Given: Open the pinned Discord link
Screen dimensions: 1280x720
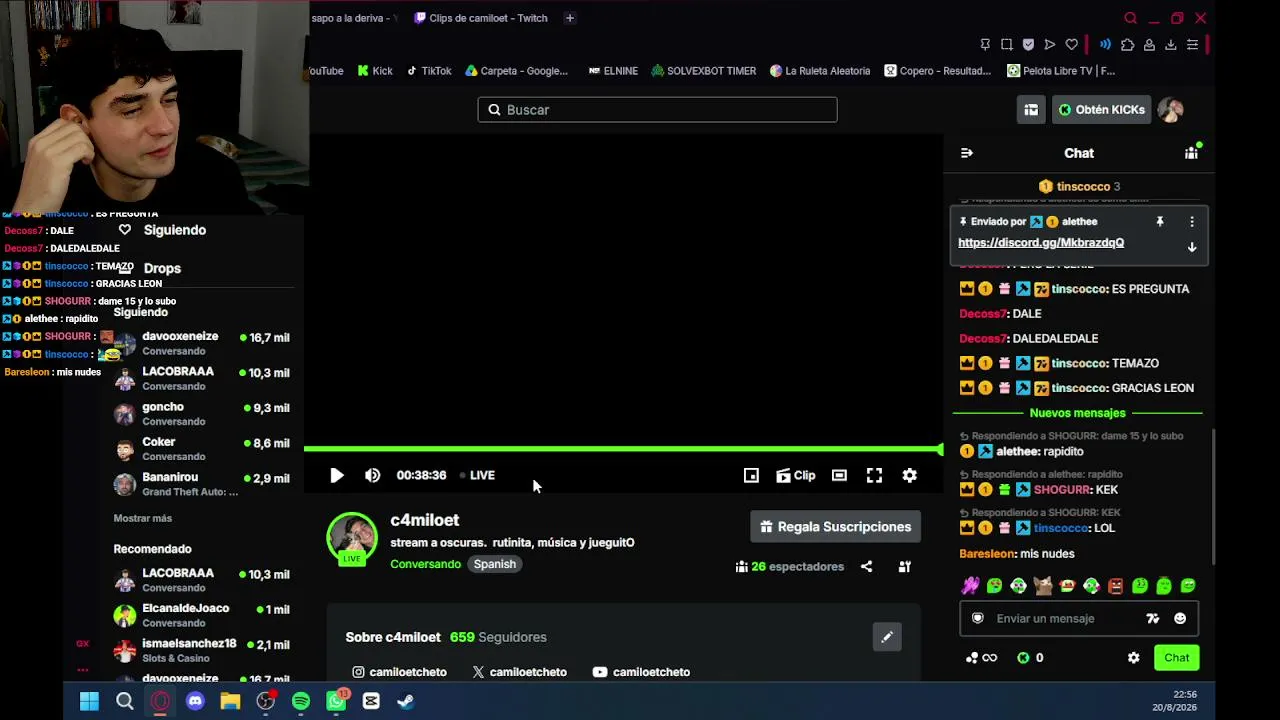Looking at the screenshot, I should point(1041,243).
